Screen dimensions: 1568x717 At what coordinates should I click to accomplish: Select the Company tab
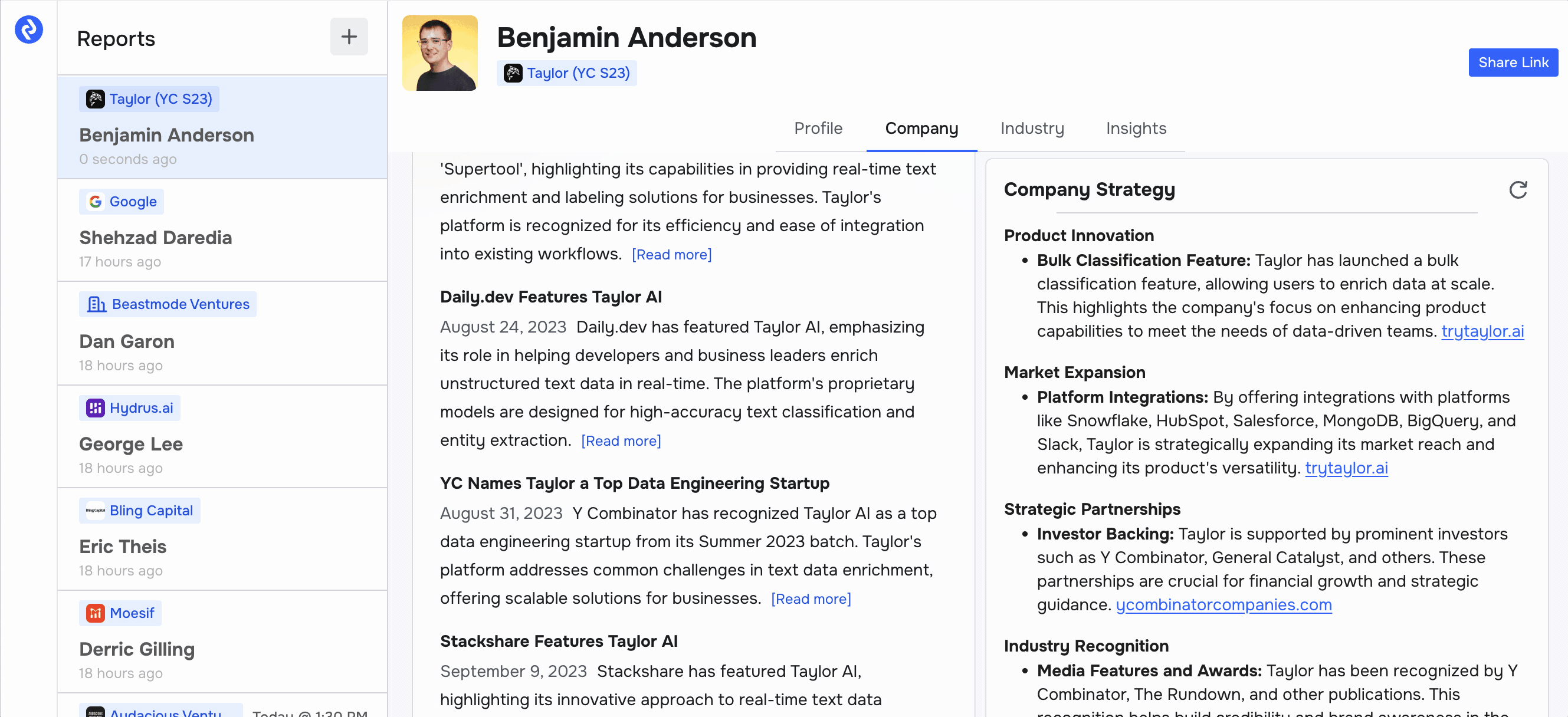click(921, 129)
